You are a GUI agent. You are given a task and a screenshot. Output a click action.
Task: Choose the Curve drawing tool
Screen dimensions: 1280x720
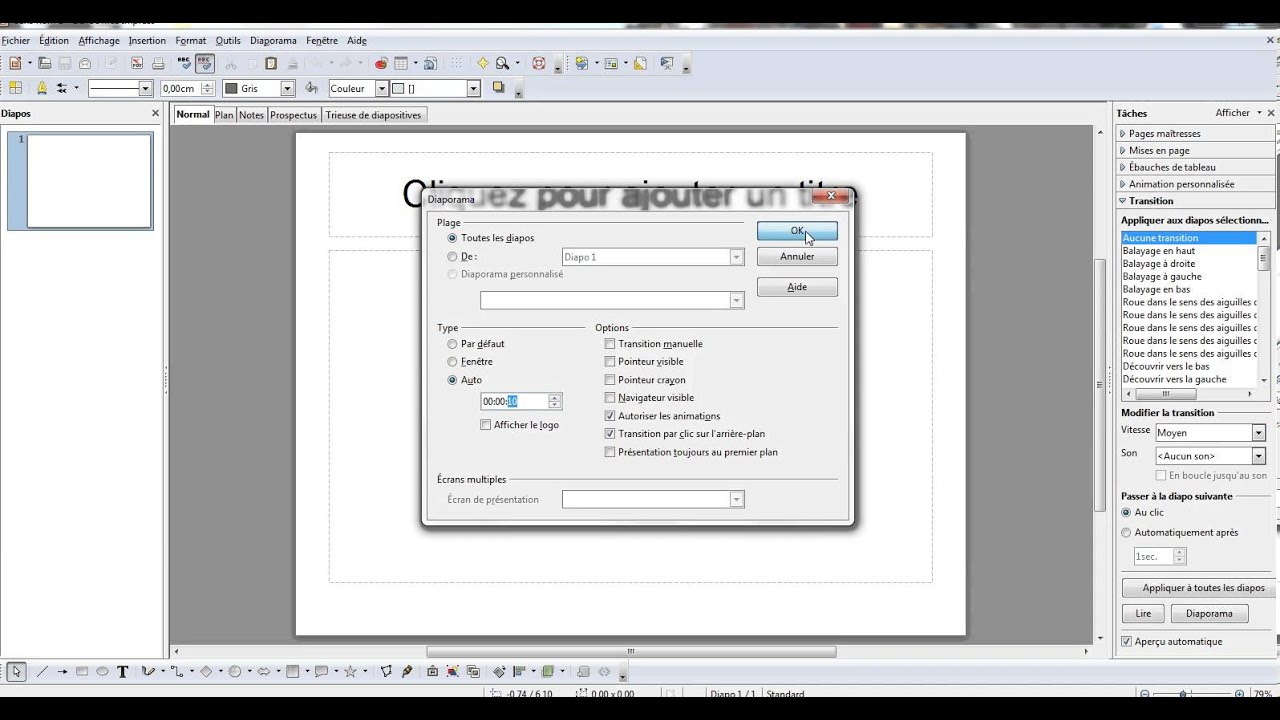(x=148, y=672)
